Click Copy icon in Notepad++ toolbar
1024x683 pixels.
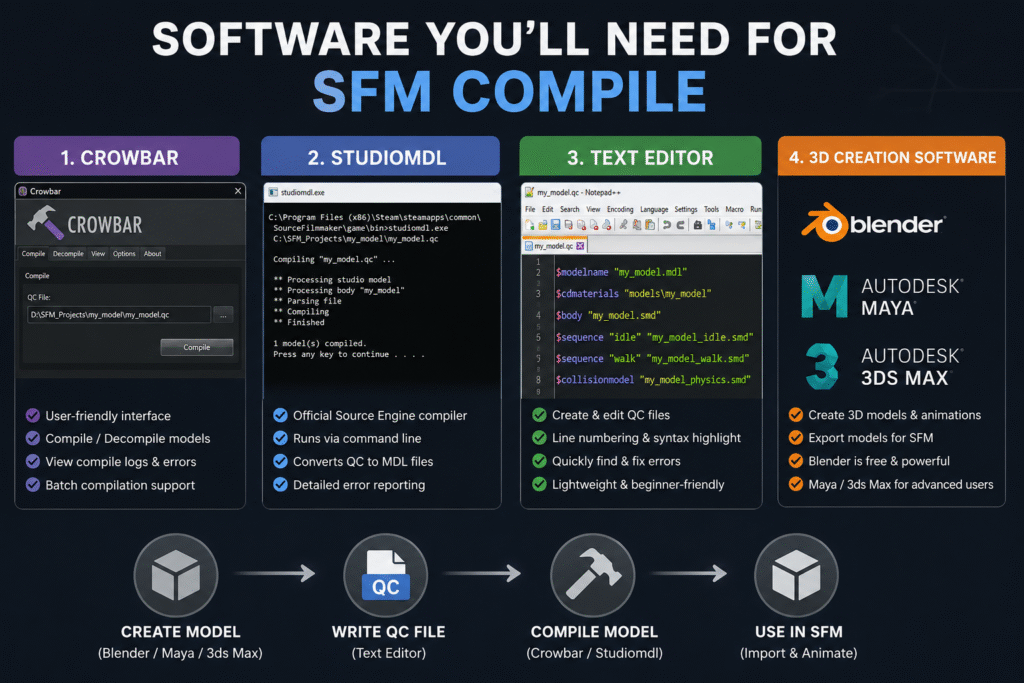coord(637,225)
